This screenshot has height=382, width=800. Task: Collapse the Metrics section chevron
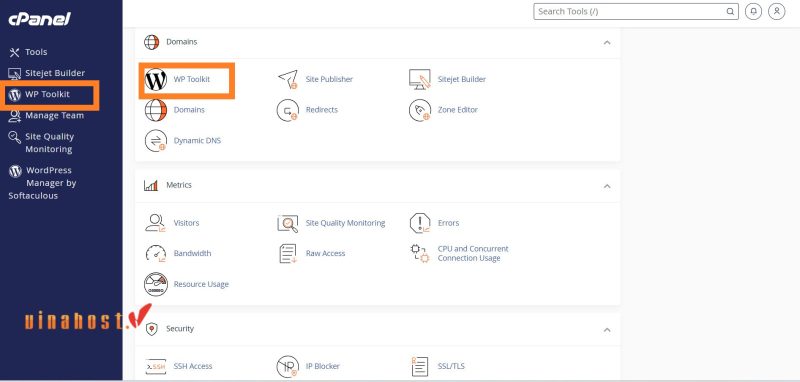(x=607, y=186)
